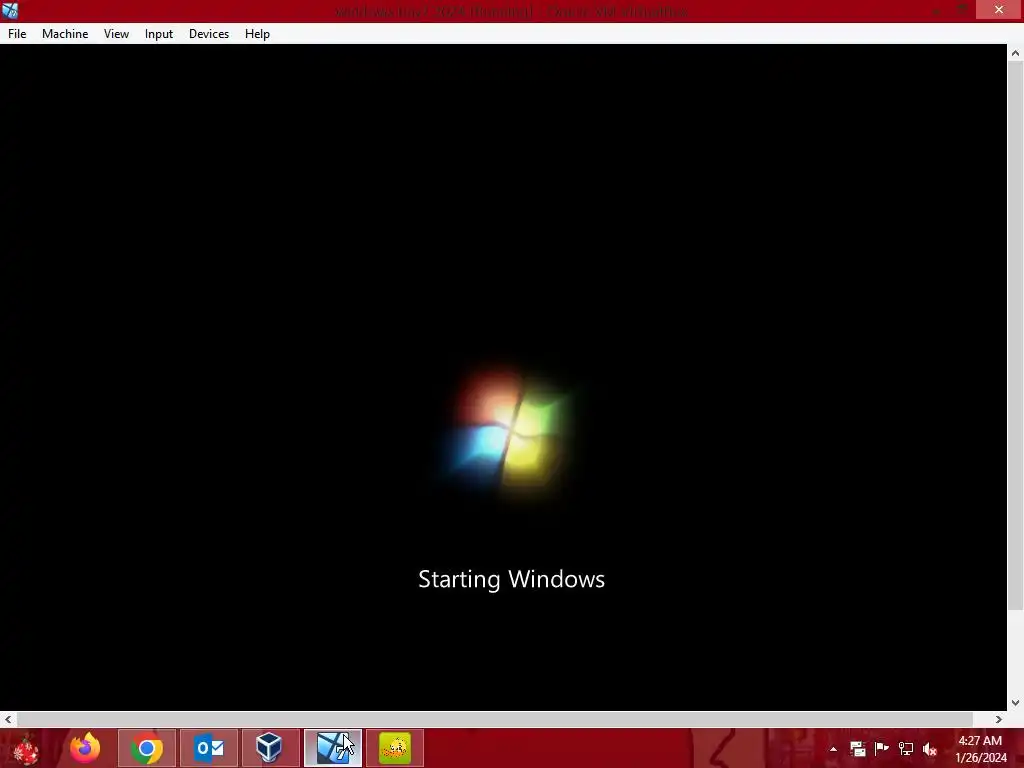
Task: Open the Help menu
Action: point(257,34)
